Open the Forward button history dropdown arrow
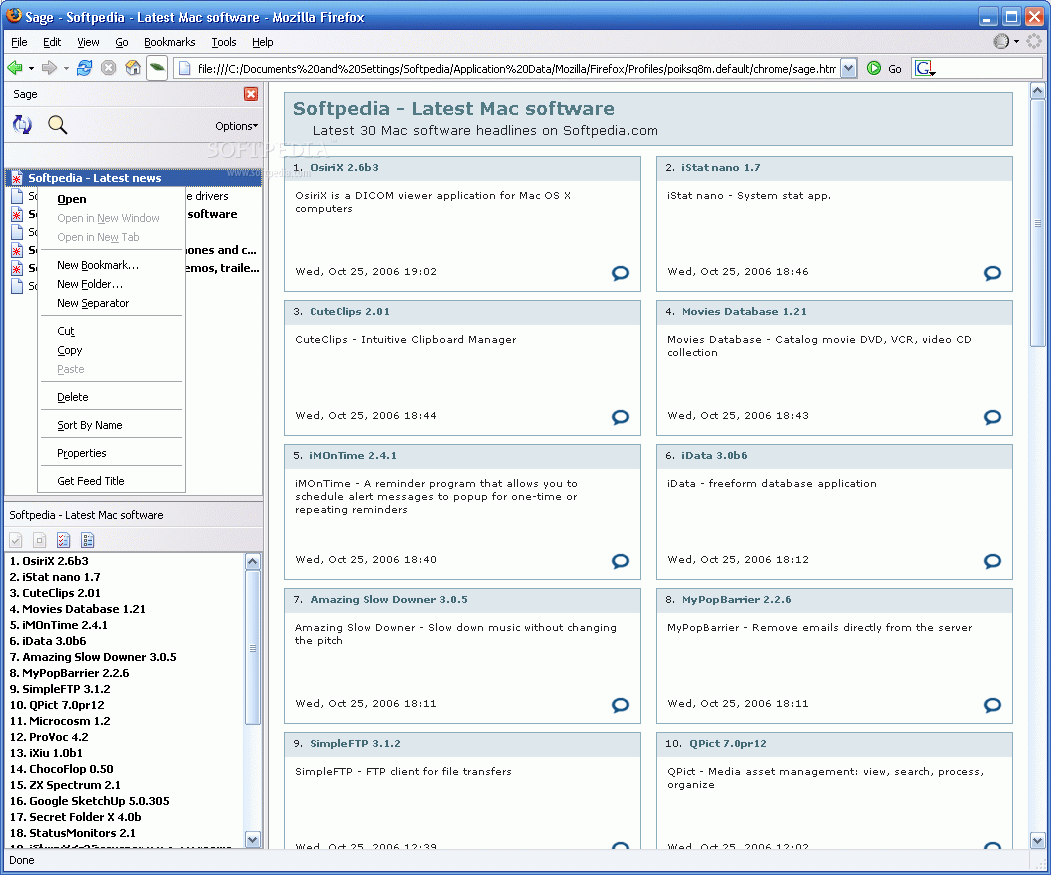Viewport: 1051px width, 875px height. [66, 68]
